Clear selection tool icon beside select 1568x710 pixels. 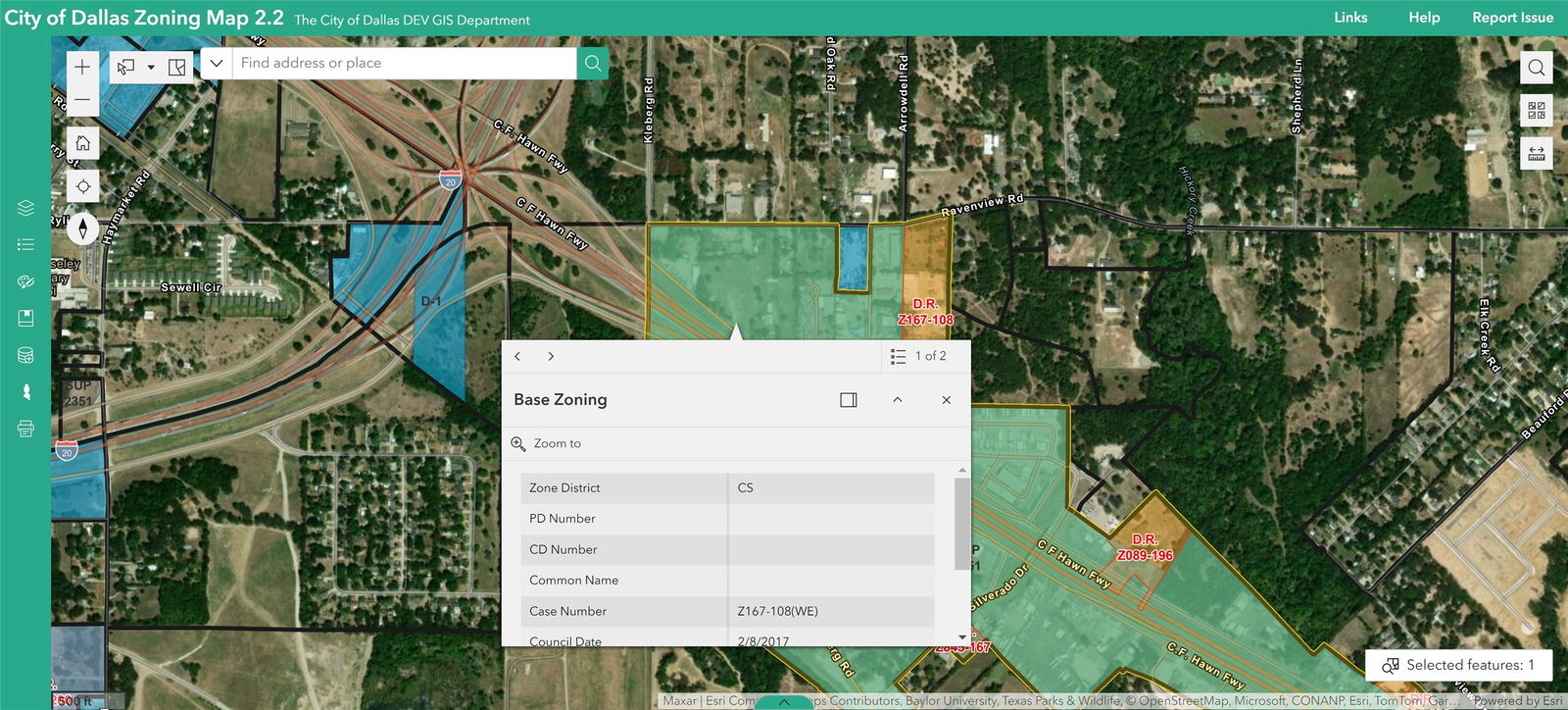[x=177, y=67]
